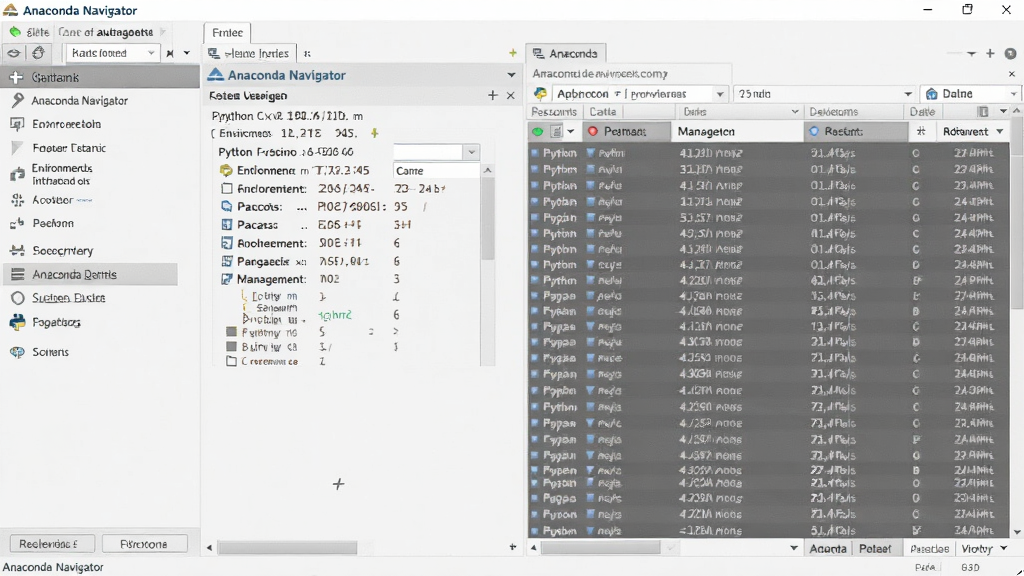Click the Pesmant filter button with red dot
Viewport: 1024px width, 576px height.
627,131
